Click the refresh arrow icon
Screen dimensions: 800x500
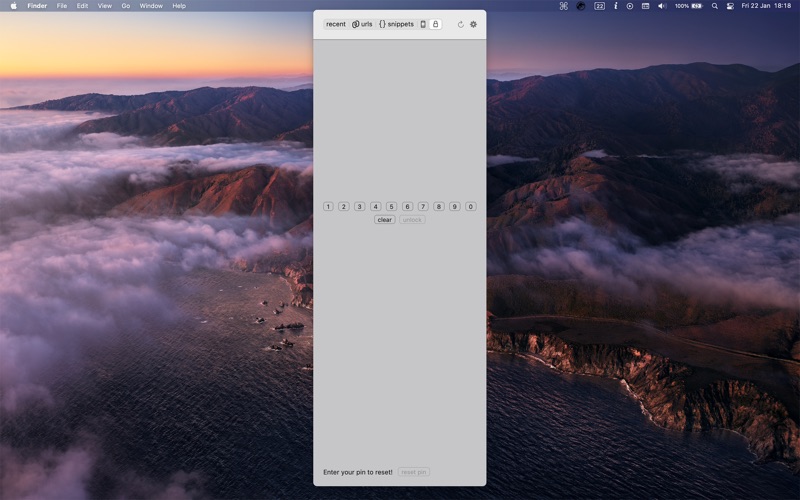point(461,24)
